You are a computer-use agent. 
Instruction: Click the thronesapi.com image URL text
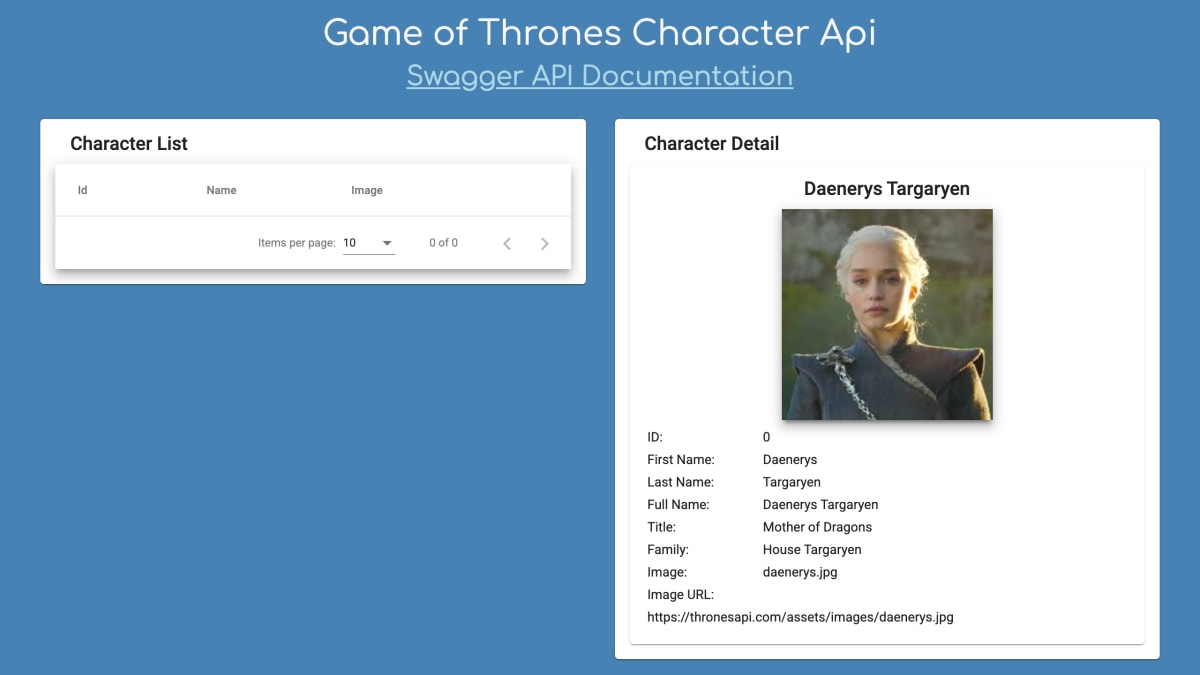click(800, 617)
